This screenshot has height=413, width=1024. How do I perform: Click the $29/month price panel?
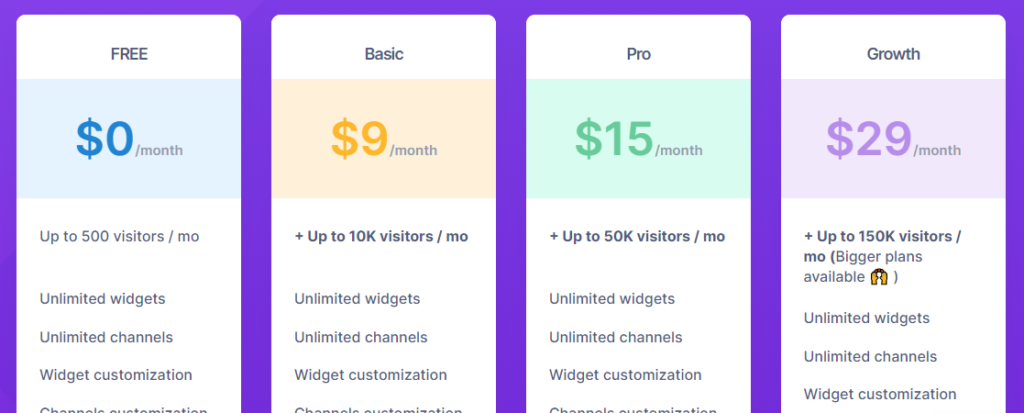tap(893, 139)
